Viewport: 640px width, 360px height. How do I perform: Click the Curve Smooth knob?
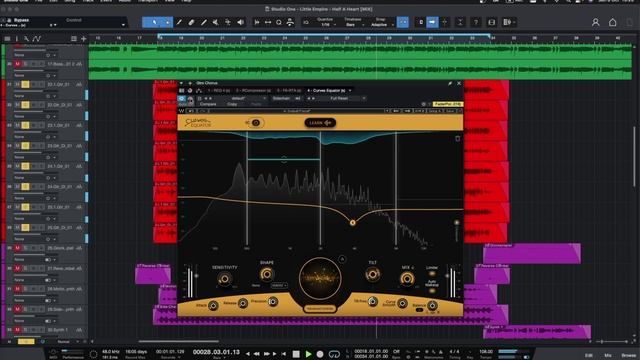coord(402,303)
